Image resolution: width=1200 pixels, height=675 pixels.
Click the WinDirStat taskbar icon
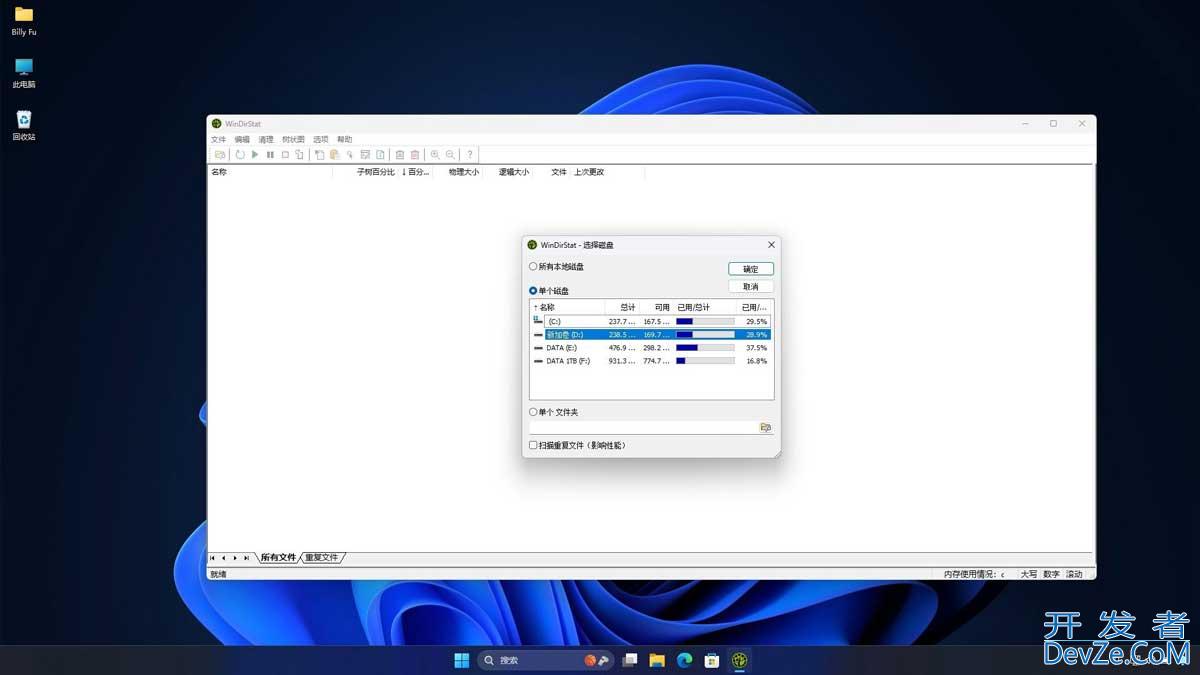(739, 660)
